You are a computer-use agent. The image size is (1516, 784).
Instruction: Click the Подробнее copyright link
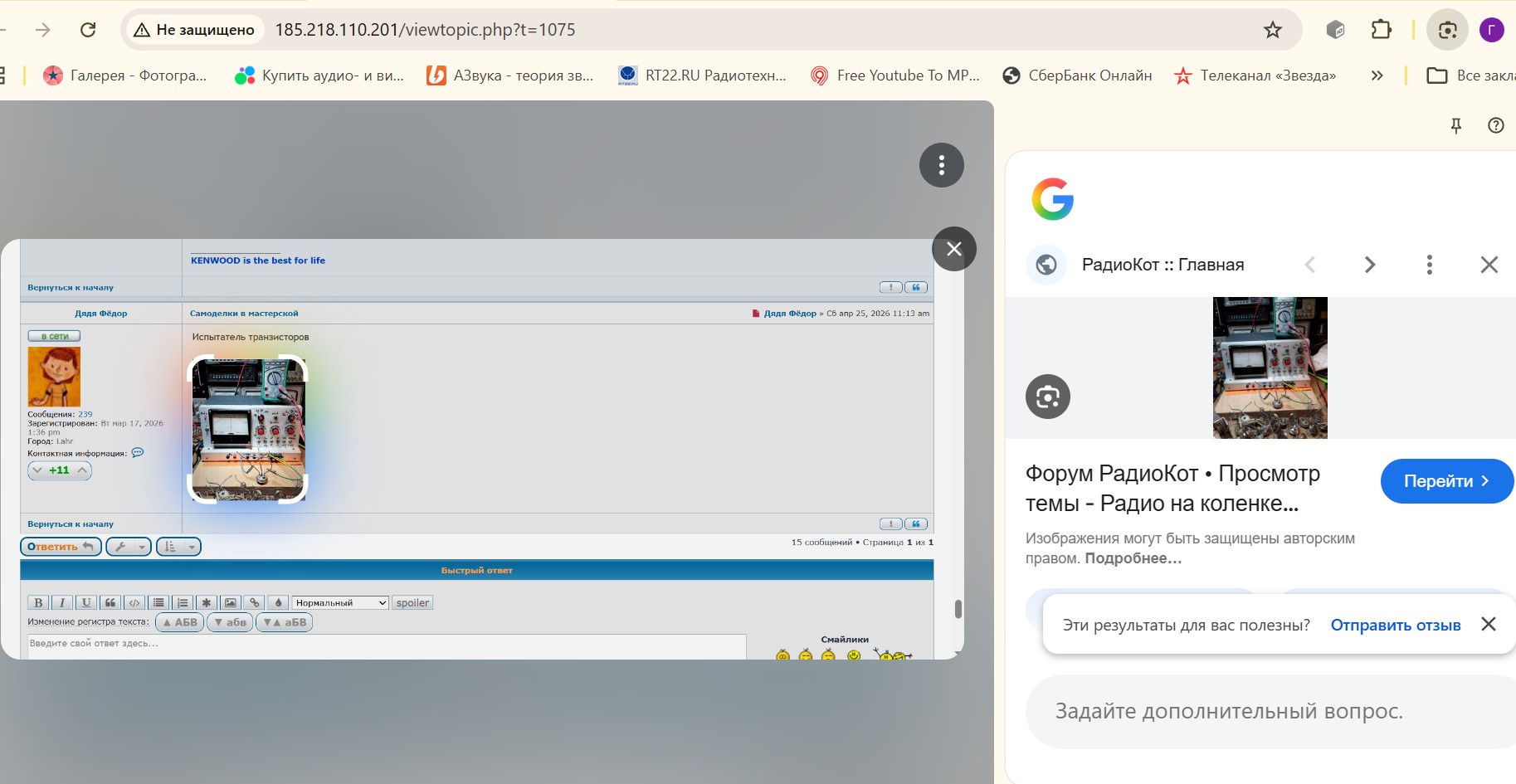pyautogui.click(x=1133, y=558)
